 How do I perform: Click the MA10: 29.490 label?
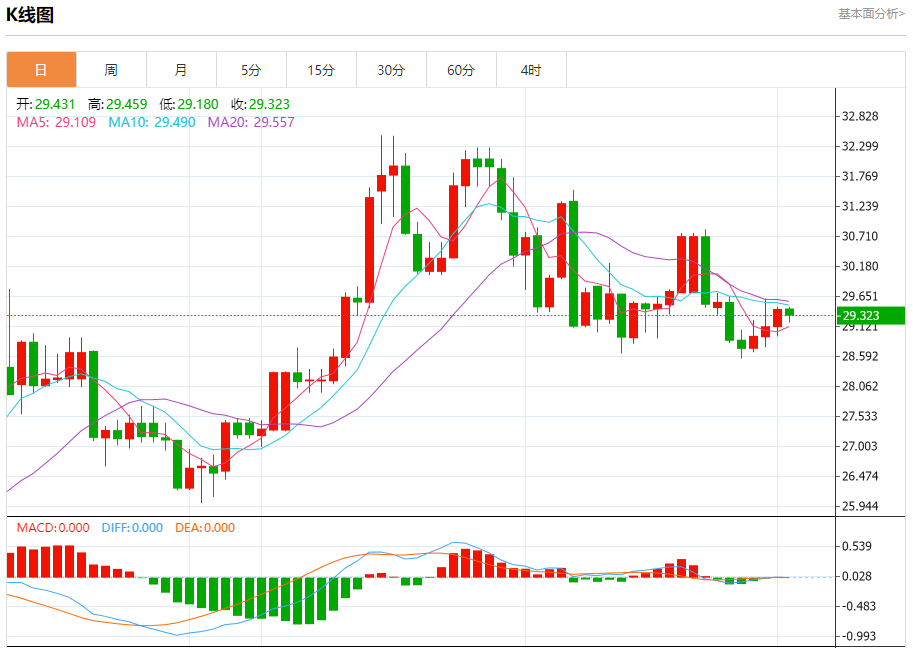pyautogui.click(x=151, y=122)
